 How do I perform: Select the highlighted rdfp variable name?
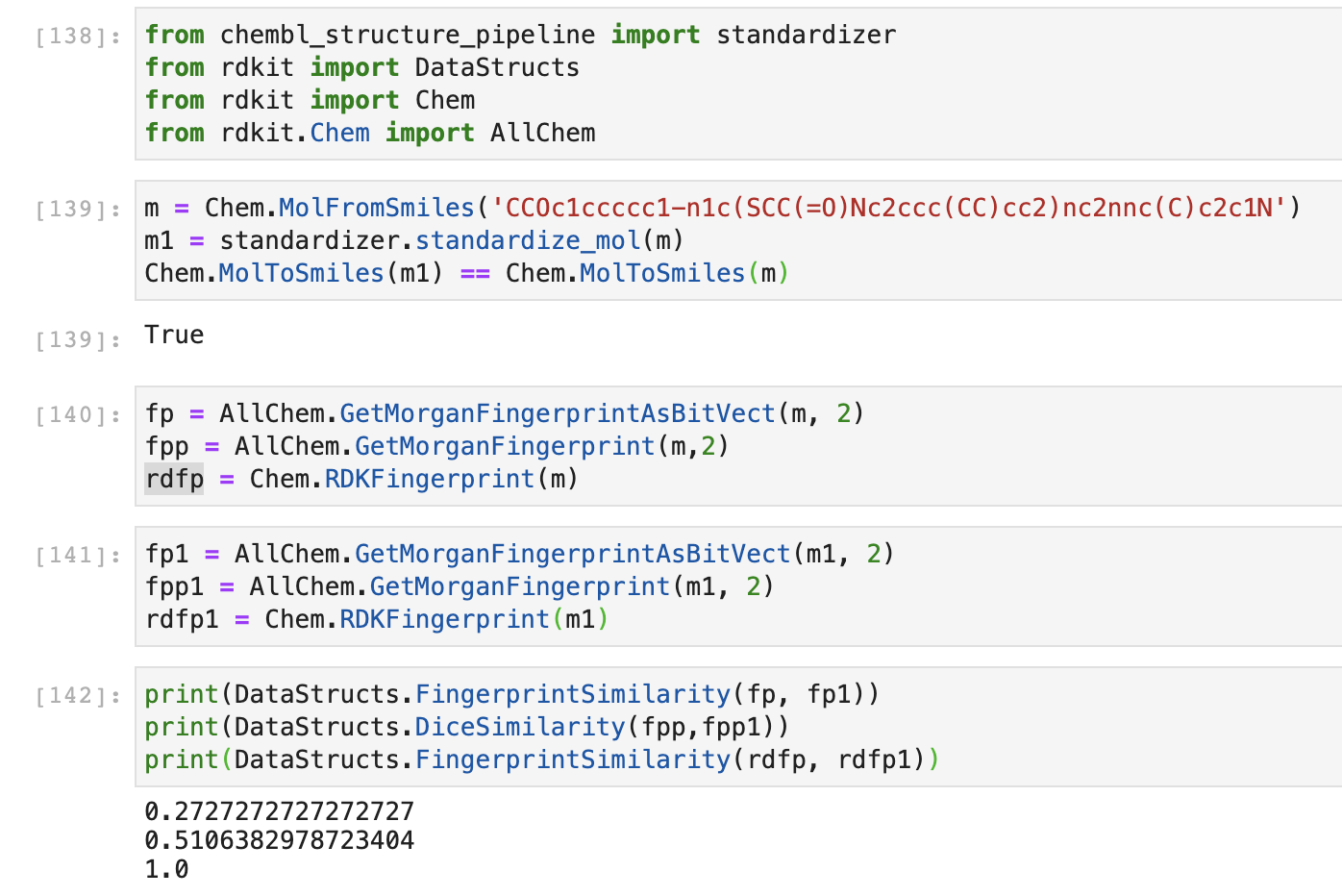[x=173, y=478]
